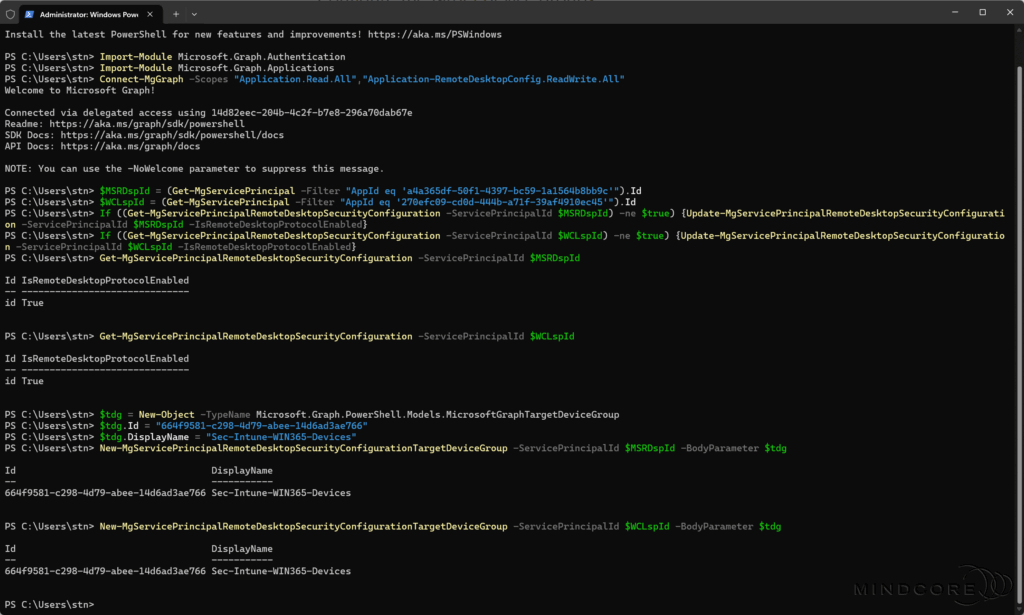Click the "Sec-Intune-WIN365-Devices" string in $tdg.DisplayName
The image size is (1024, 615).
(x=281, y=437)
